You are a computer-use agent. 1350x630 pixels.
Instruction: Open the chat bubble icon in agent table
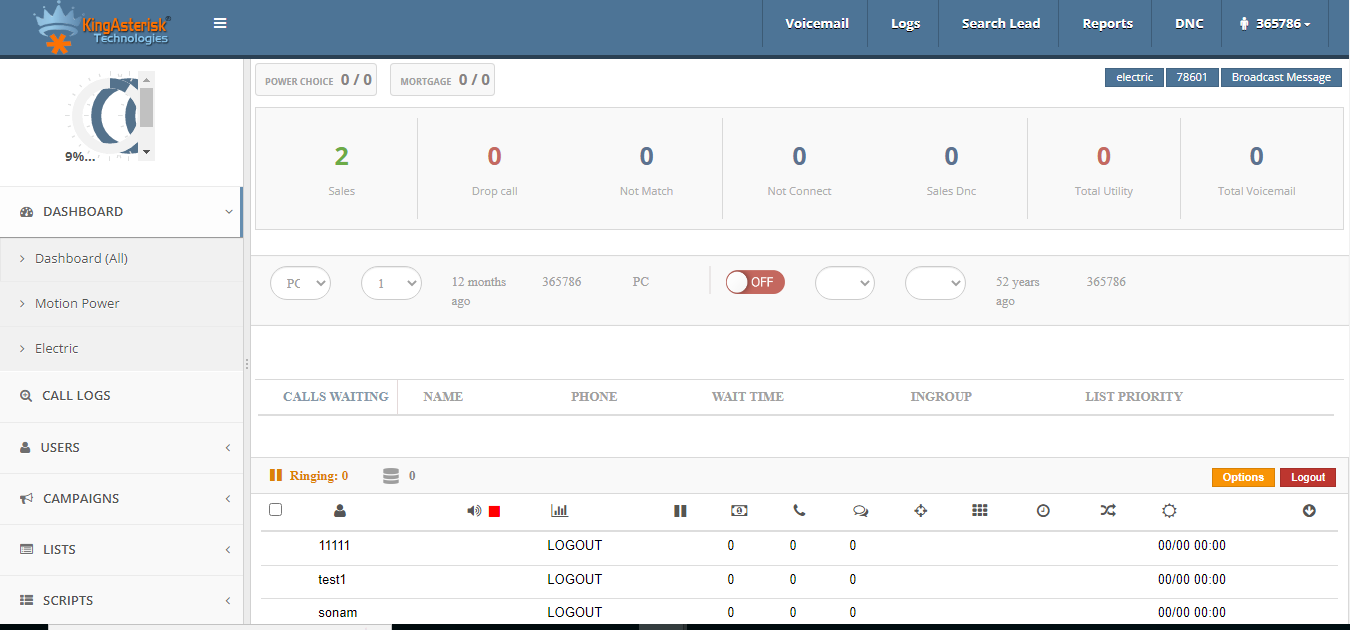pyautogui.click(x=860, y=510)
